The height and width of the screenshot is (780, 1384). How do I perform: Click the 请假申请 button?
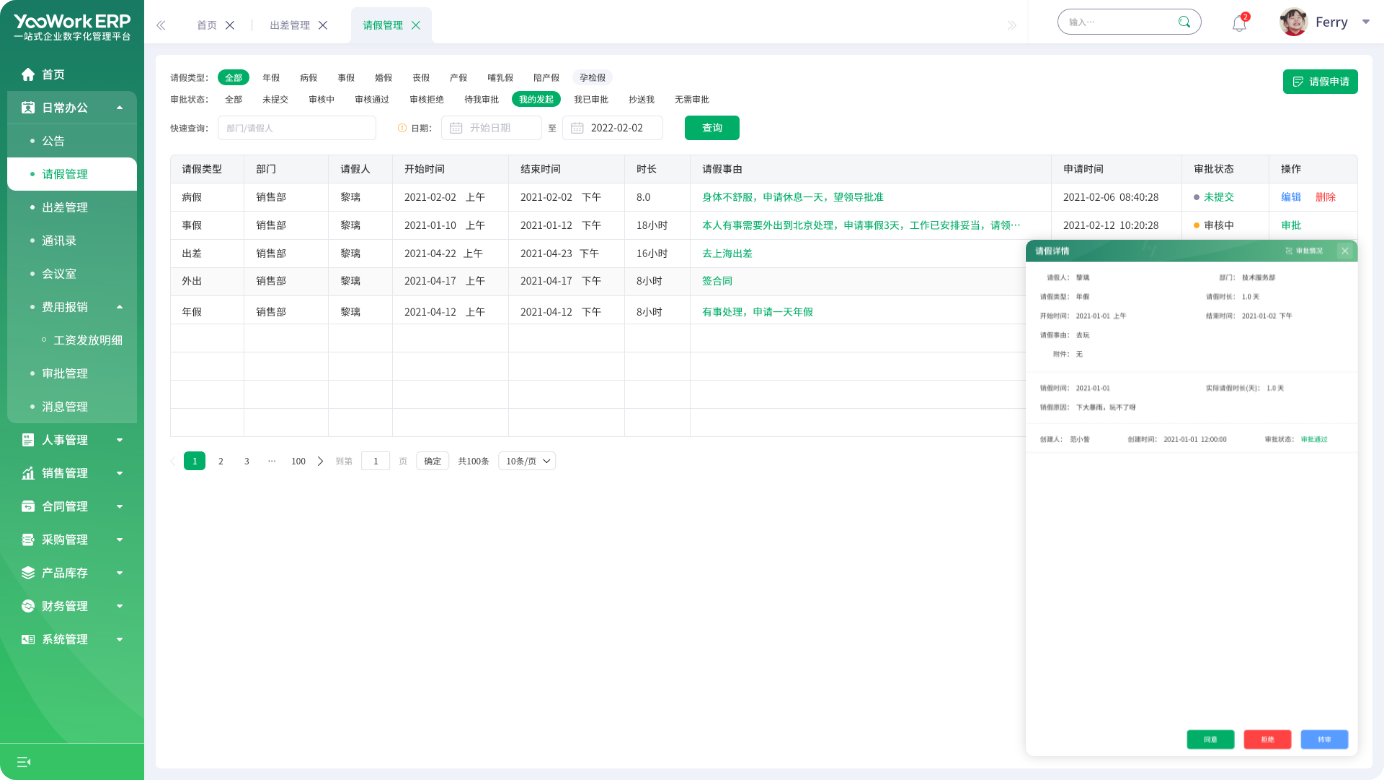[x=1320, y=82]
